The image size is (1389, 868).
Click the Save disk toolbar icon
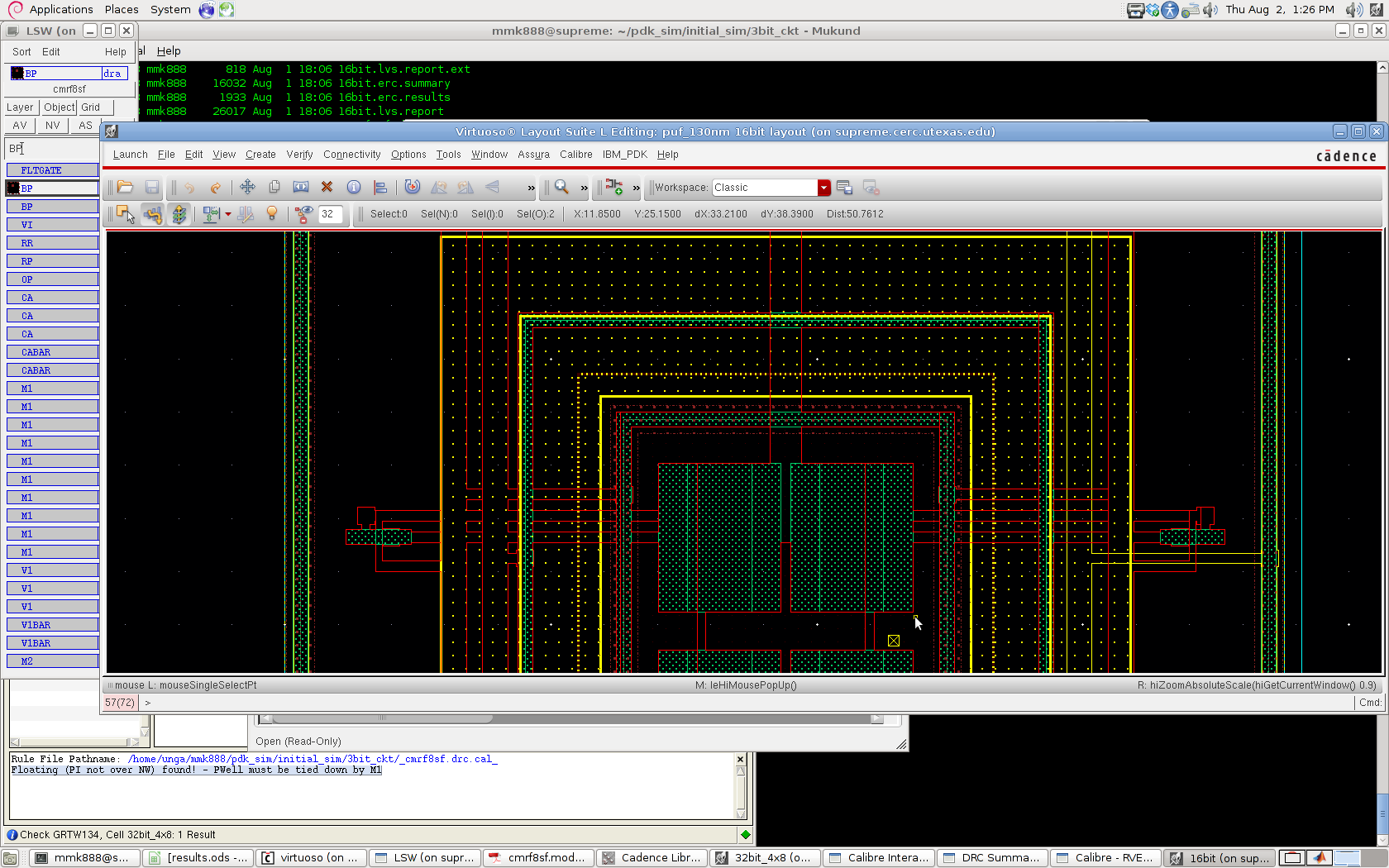point(152,188)
